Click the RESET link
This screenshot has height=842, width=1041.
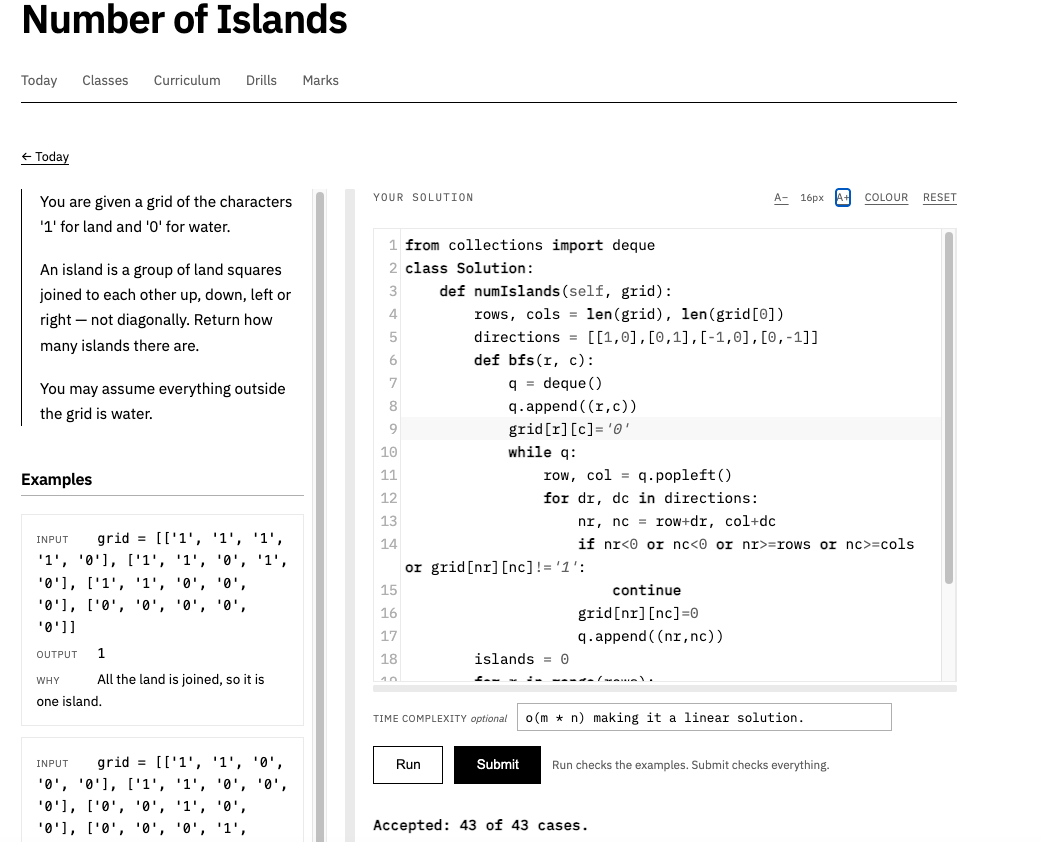point(939,197)
